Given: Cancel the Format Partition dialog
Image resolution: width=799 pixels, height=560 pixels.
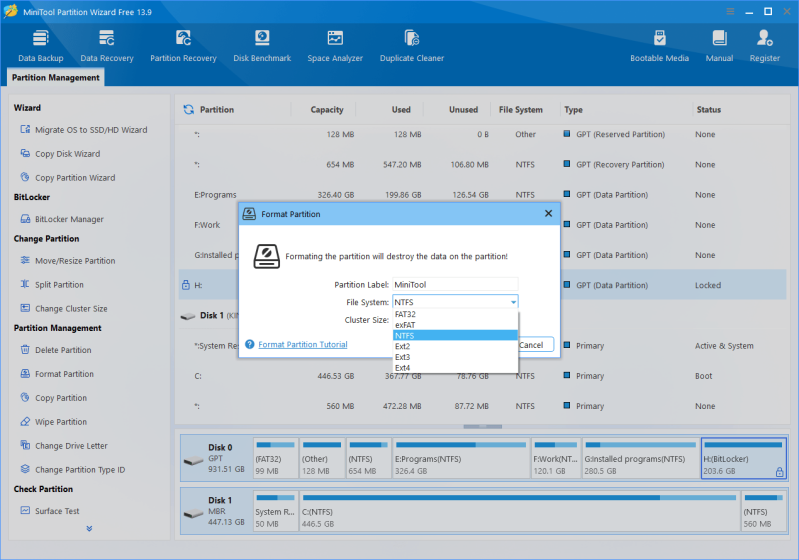Looking at the screenshot, I should pos(536,345).
